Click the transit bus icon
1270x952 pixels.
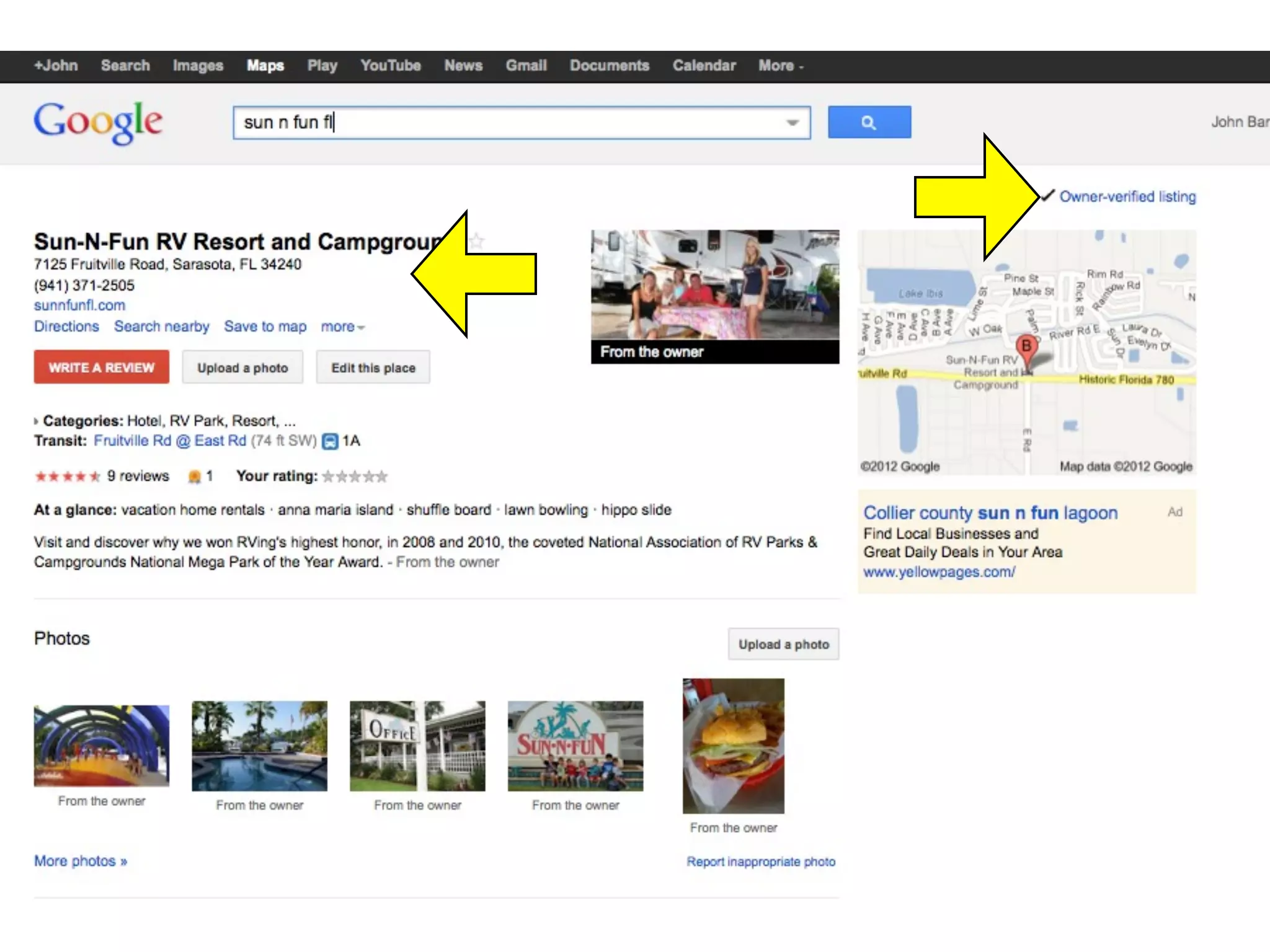point(331,441)
